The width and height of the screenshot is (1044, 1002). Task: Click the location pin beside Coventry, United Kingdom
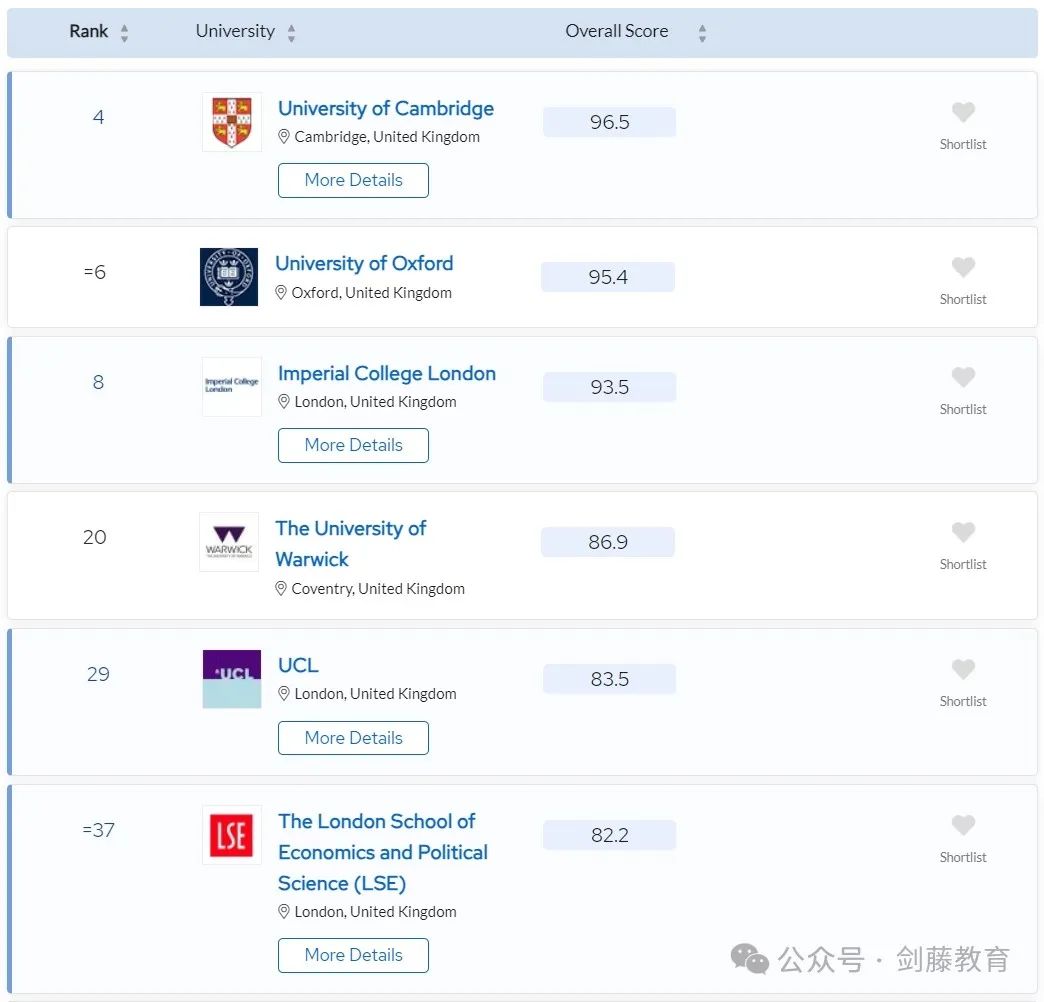coord(281,589)
